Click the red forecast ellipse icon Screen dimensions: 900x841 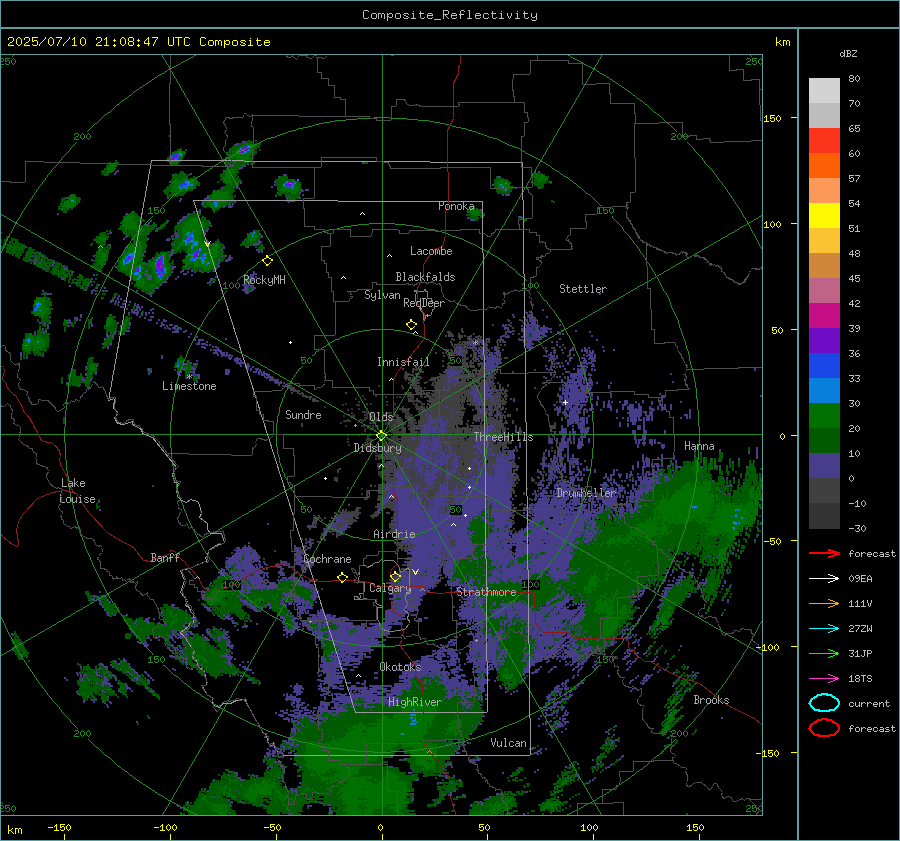pyautogui.click(x=824, y=728)
